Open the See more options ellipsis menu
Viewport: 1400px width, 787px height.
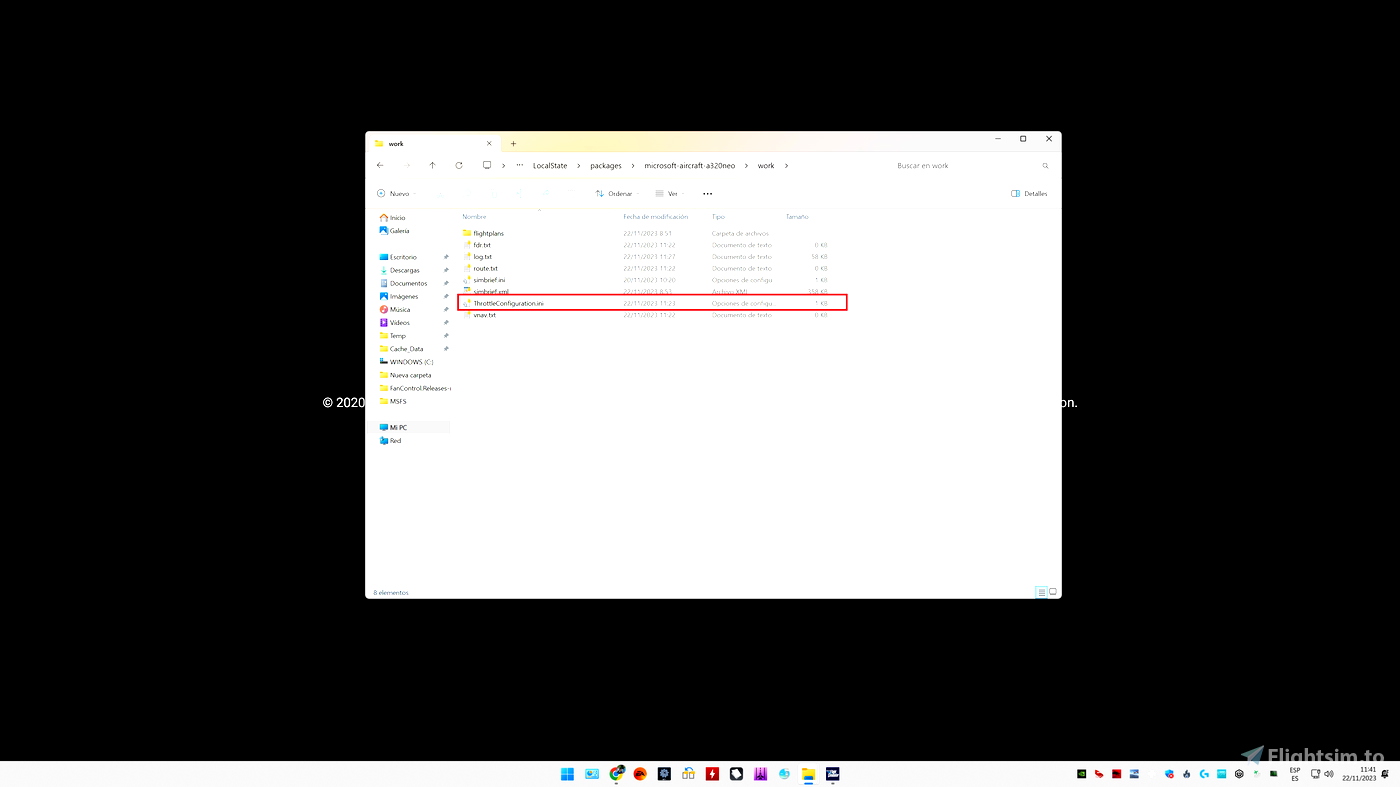pyautogui.click(x=707, y=194)
